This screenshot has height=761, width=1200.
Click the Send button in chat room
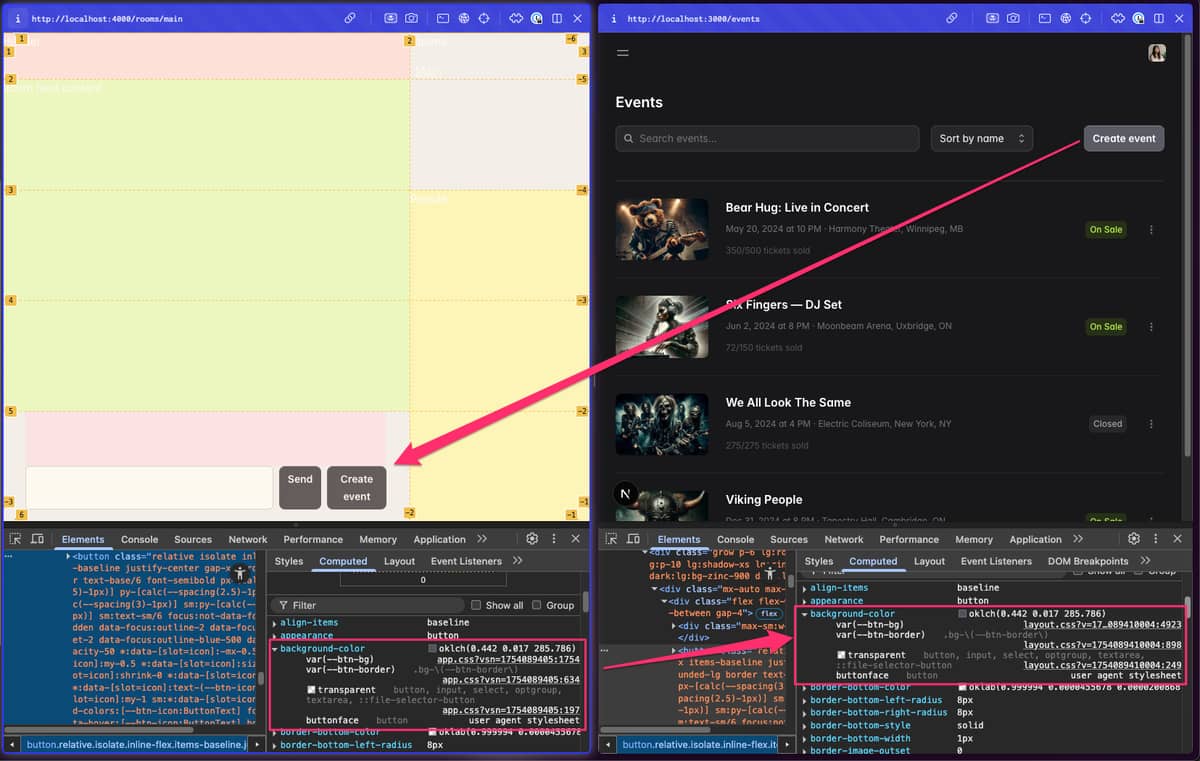(300, 487)
